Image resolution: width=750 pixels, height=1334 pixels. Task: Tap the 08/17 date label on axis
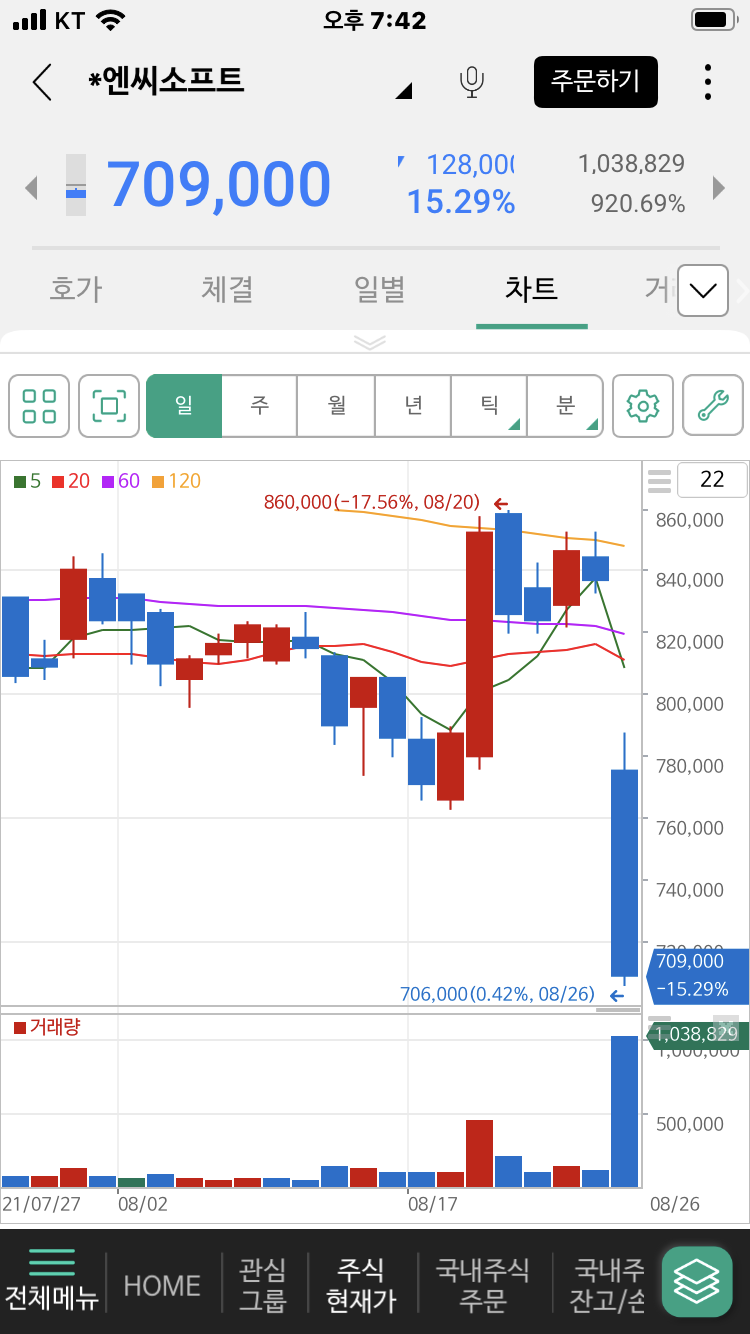pyautogui.click(x=432, y=1204)
